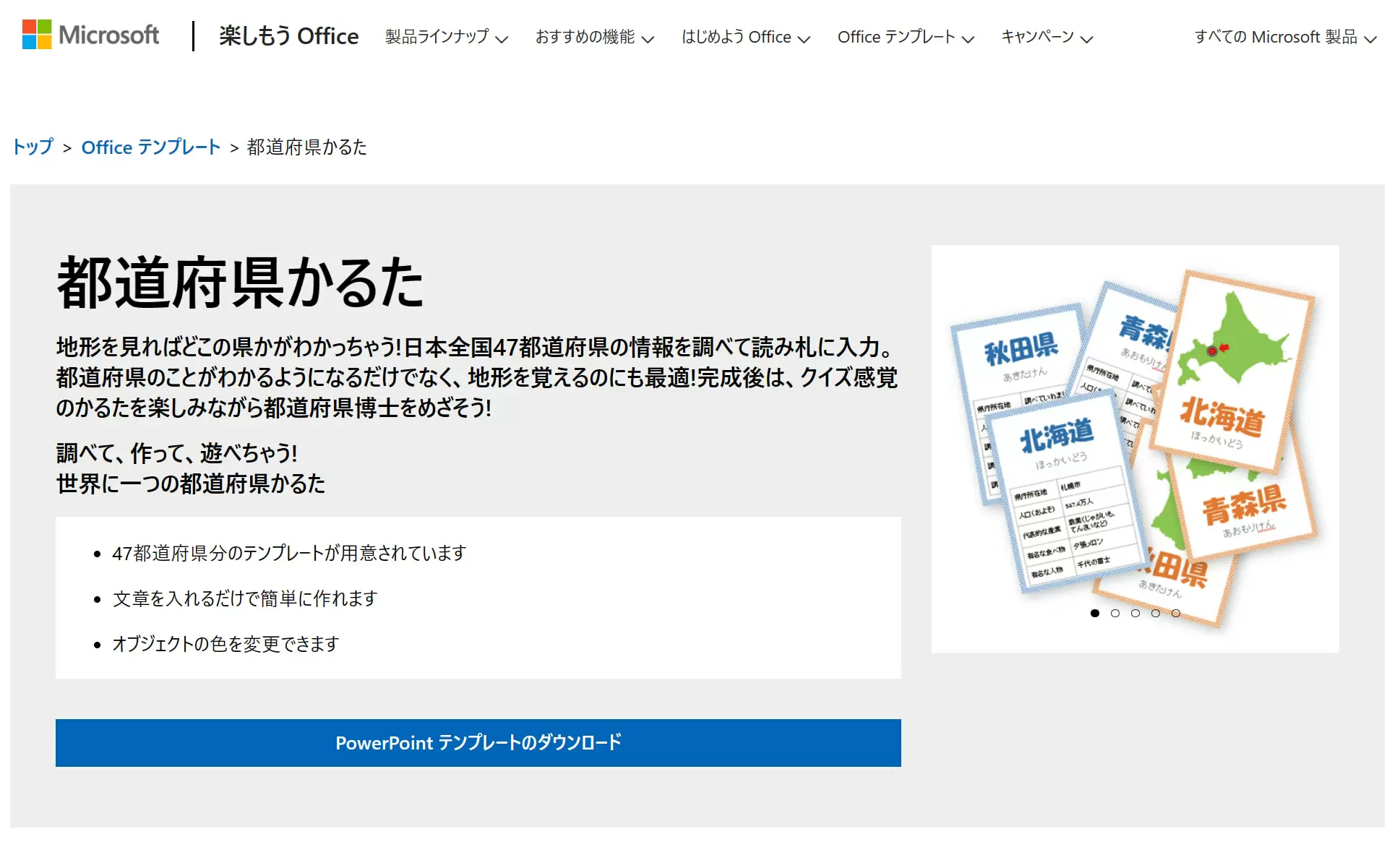Click the 都道府県かるた breadcrumb text
The width and height of the screenshot is (1400, 842).
[x=306, y=147]
